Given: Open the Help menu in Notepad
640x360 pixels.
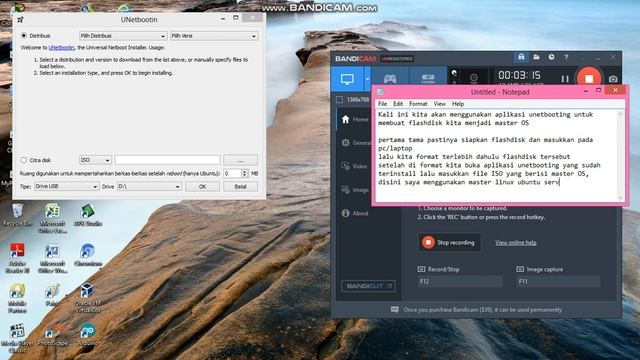Looking at the screenshot, I should point(458,104).
